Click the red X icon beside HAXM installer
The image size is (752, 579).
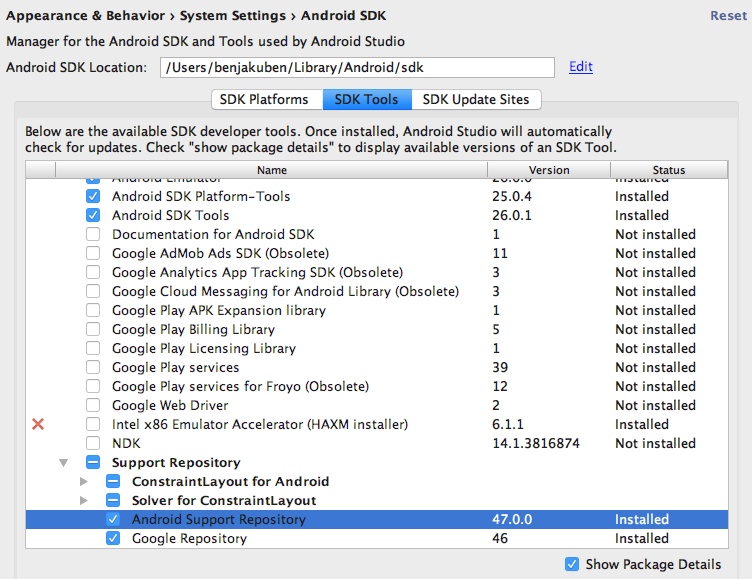pyautogui.click(x=38, y=424)
